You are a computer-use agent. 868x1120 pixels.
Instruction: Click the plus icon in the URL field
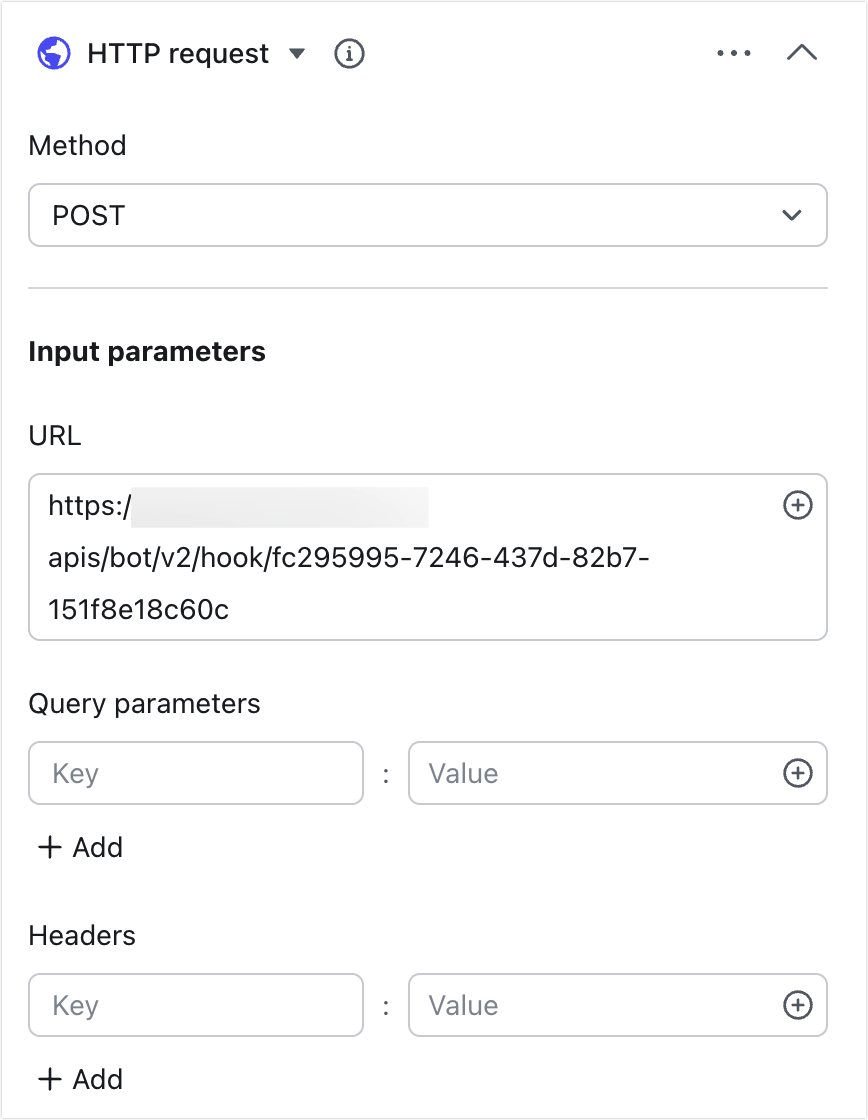[797, 506]
